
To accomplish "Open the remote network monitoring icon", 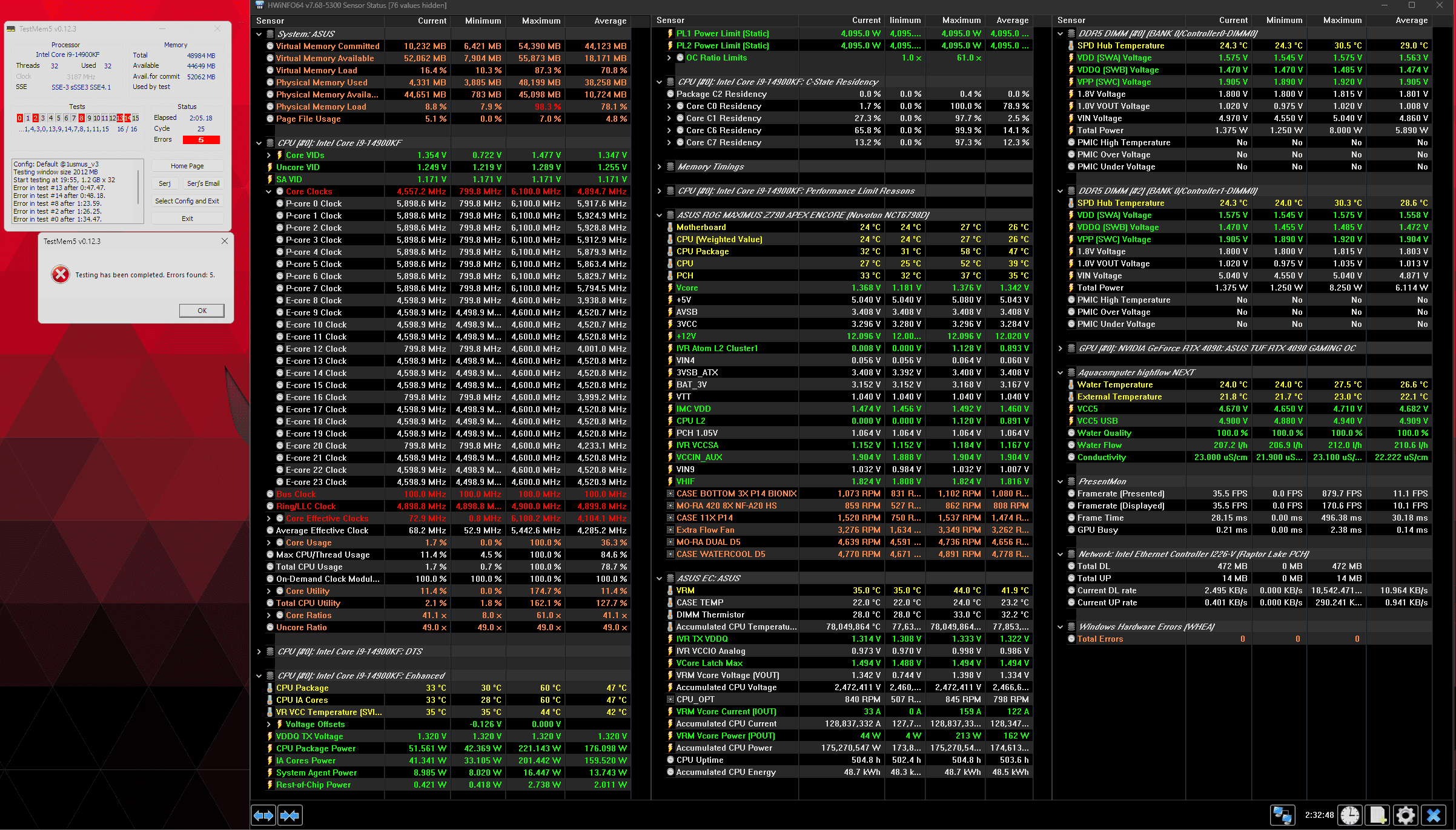I will pos(1282,815).
